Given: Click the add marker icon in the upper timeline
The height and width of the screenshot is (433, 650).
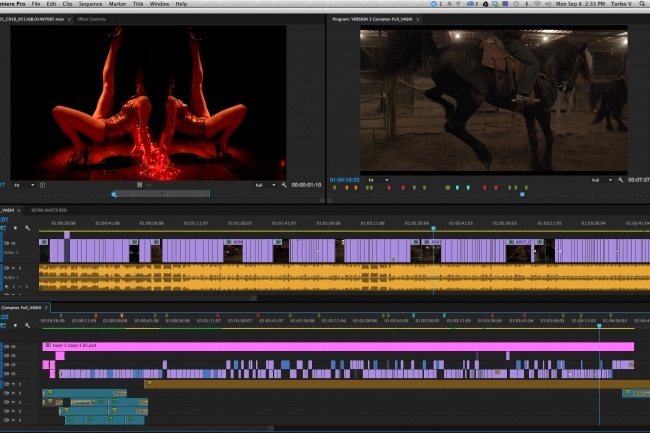Looking at the screenshot, I should (15, 228).
